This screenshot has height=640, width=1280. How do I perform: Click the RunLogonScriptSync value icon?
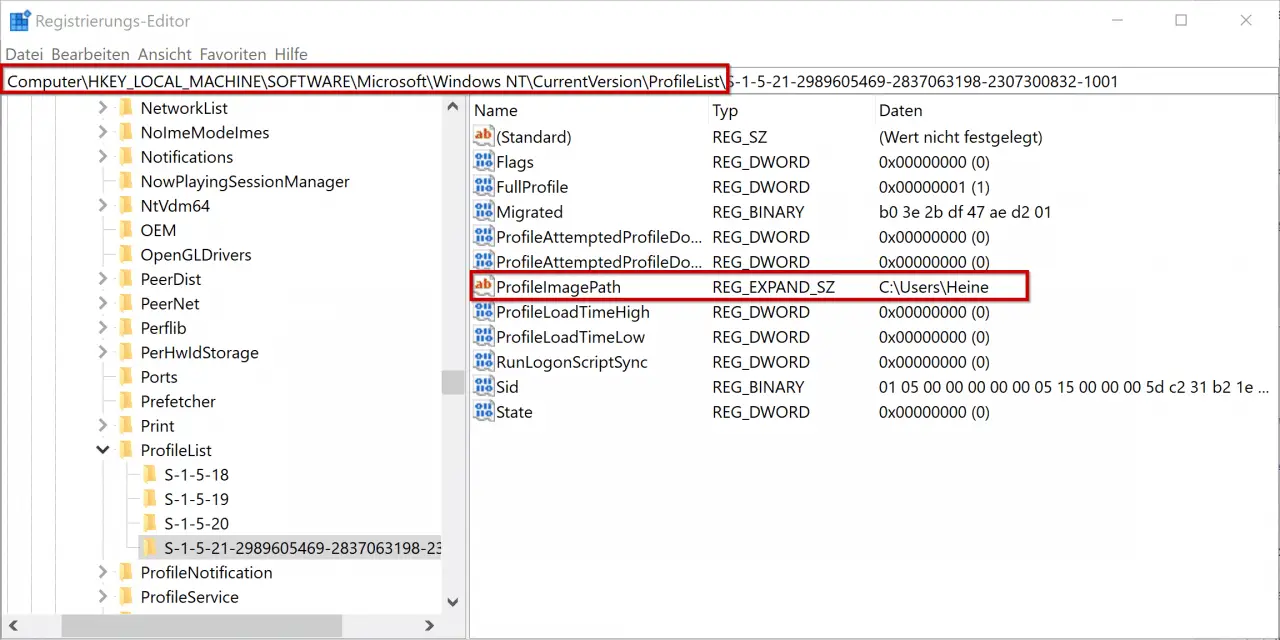pyautogui.click(x=484, y=362)
